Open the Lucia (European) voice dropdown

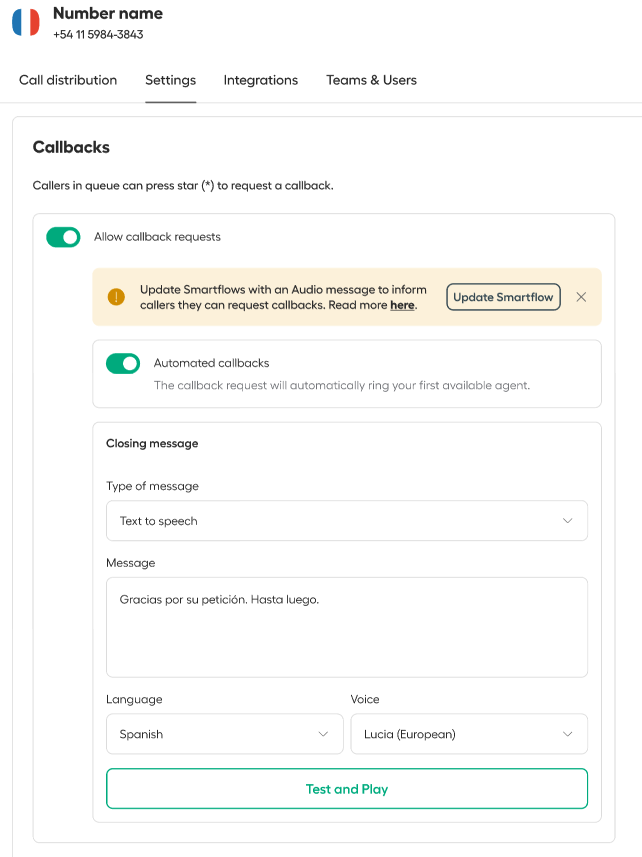[x=469, y=734]
